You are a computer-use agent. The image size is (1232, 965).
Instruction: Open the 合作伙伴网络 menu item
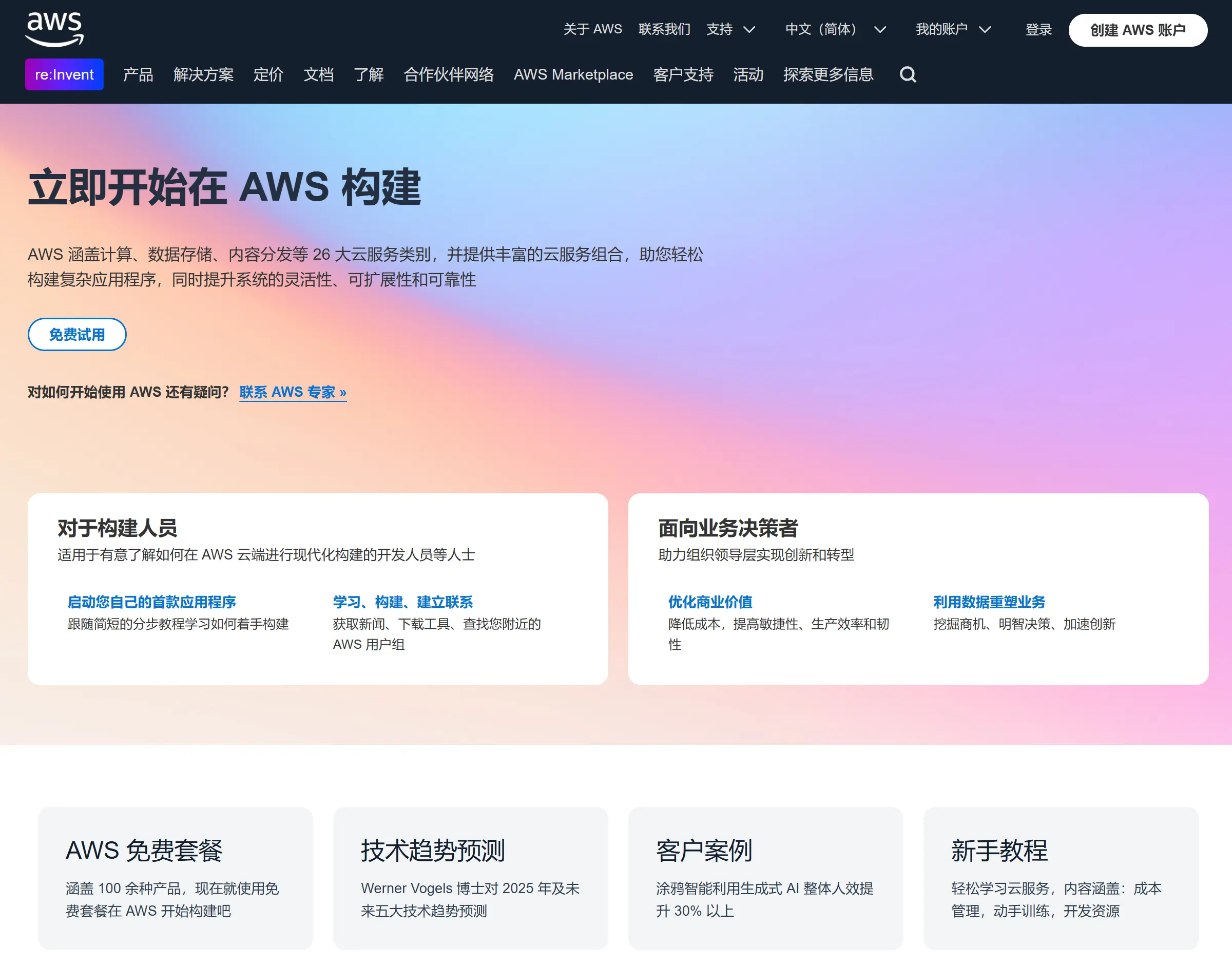(449, 74)
